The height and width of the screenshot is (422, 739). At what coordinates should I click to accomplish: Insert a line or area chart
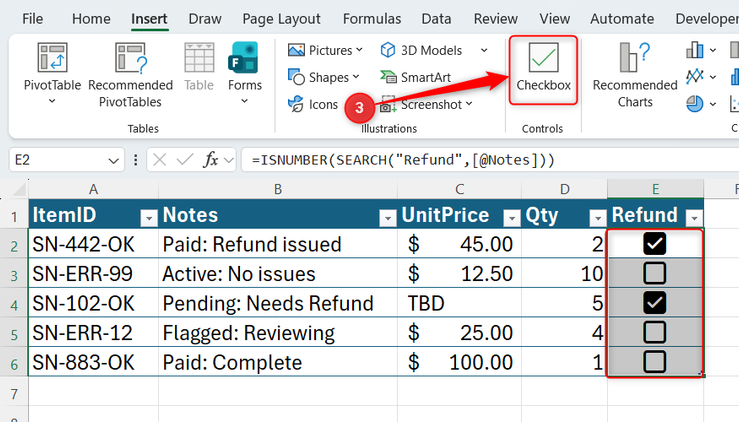(x=695, y=76)
